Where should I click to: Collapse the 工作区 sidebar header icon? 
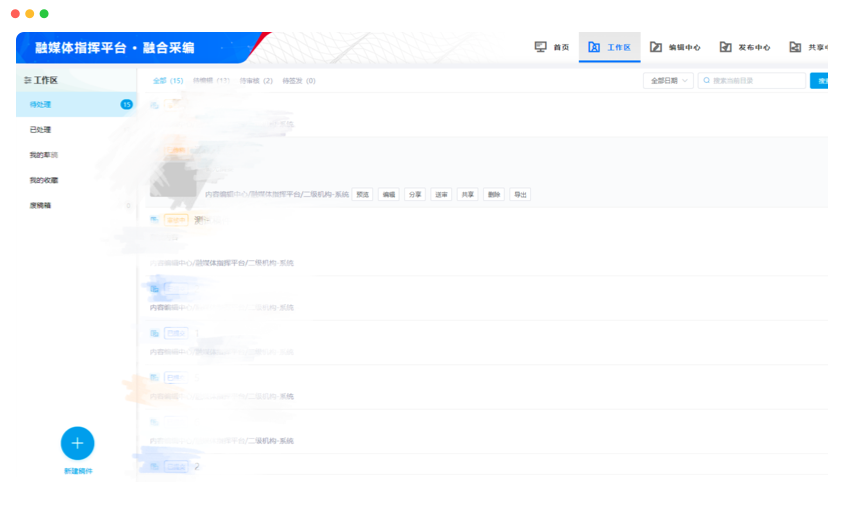[x=27, y=80]
